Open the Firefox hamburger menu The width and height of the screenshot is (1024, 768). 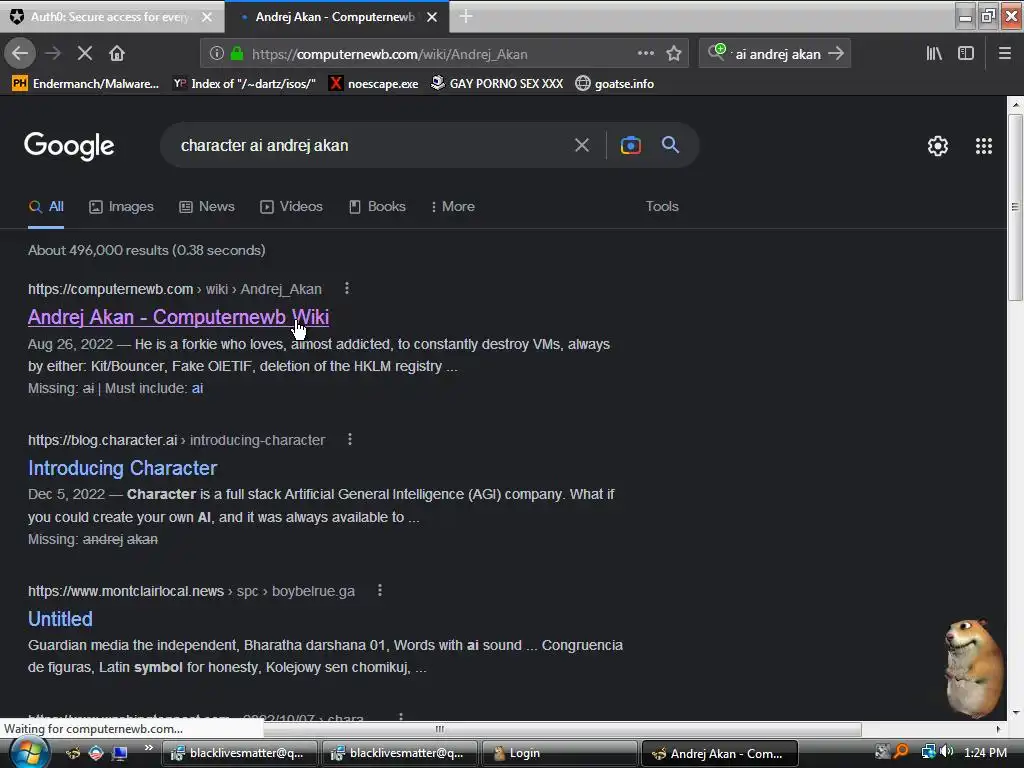1004,54
